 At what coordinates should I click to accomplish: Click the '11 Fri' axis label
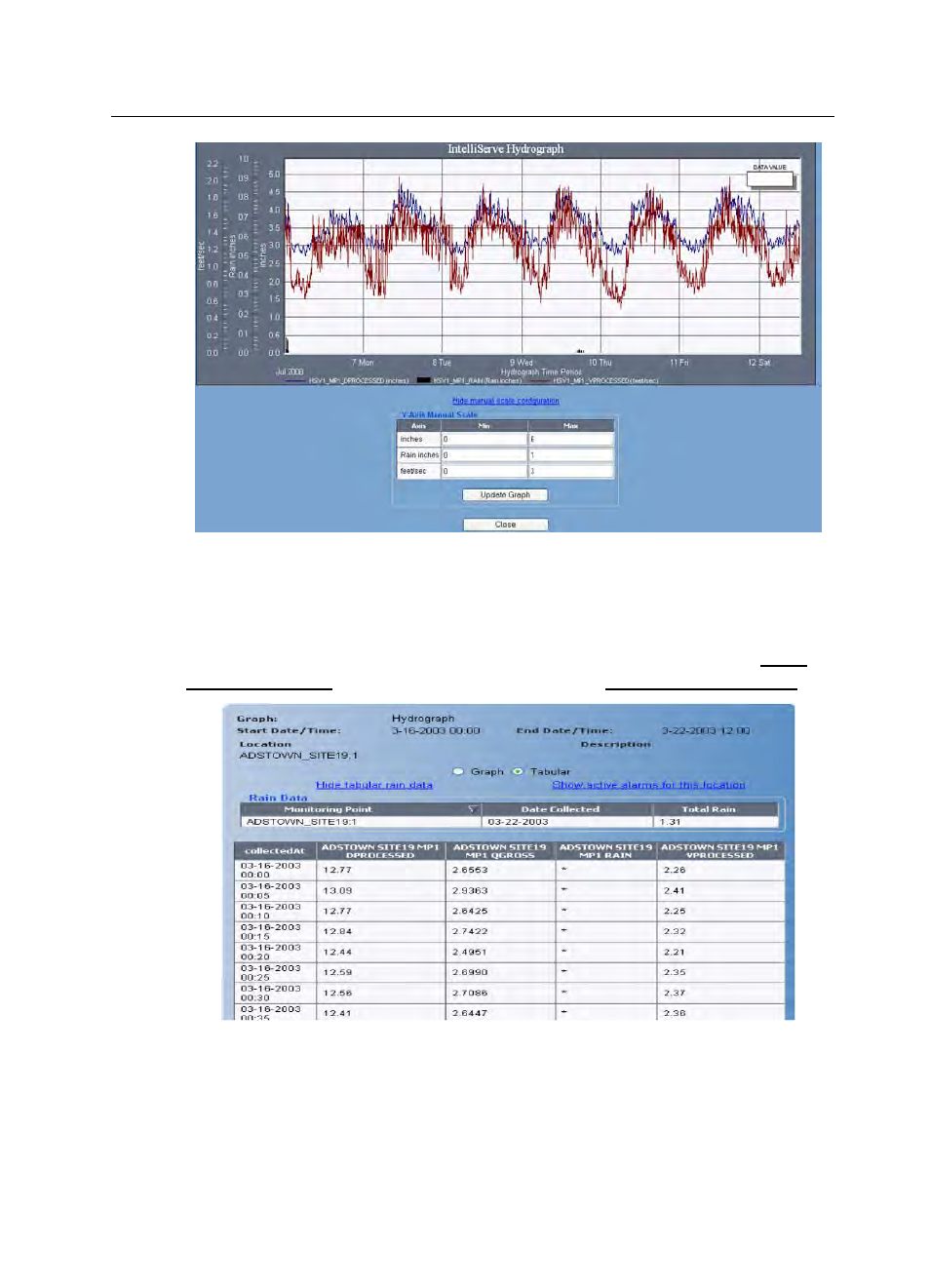[x=679, y=363]
